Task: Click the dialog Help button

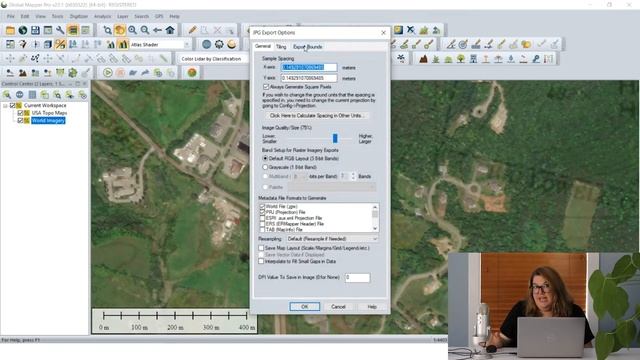Action: (x=372, y=307)
